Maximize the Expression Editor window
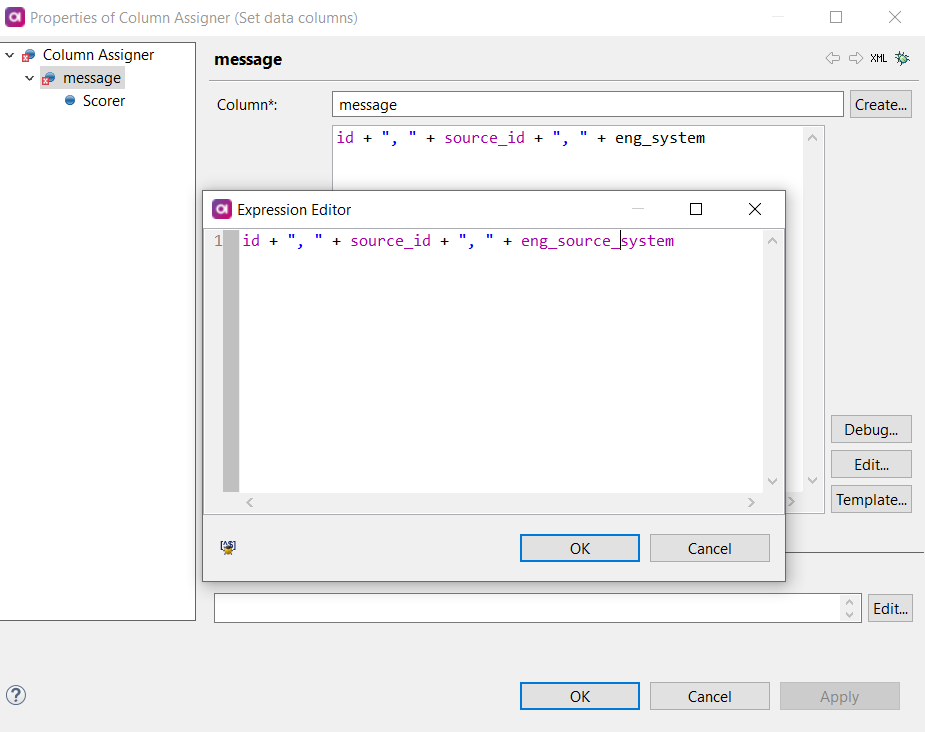This screenshot has width=925, height=732. 696,209
